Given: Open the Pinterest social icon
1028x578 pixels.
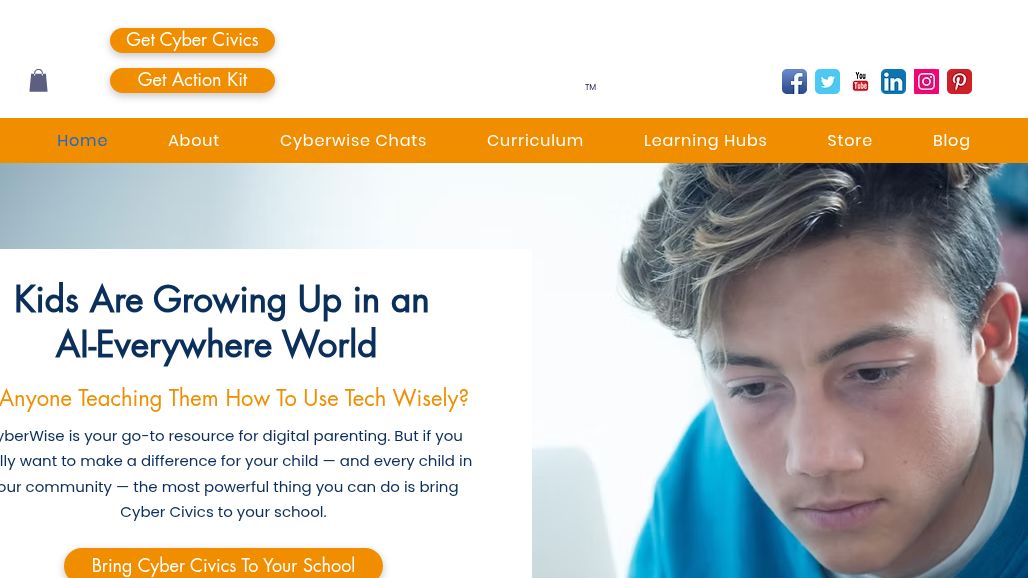Looking at the screenshot, I should (x=959, y=82).
